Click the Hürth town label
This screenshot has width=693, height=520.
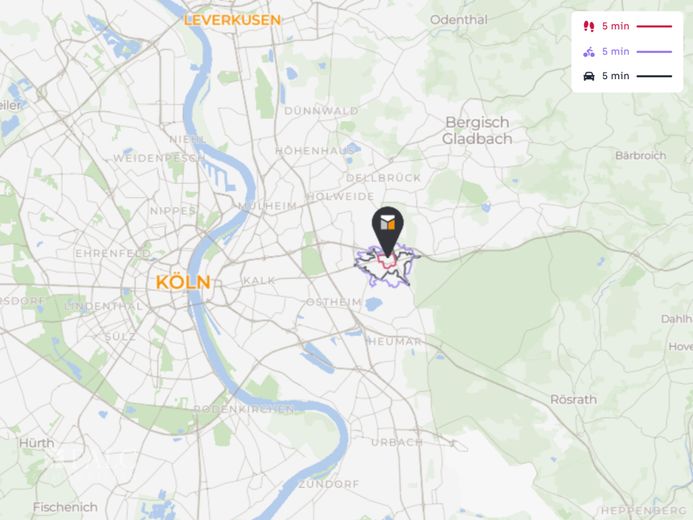pyautogui.click(x=37, y=443)
